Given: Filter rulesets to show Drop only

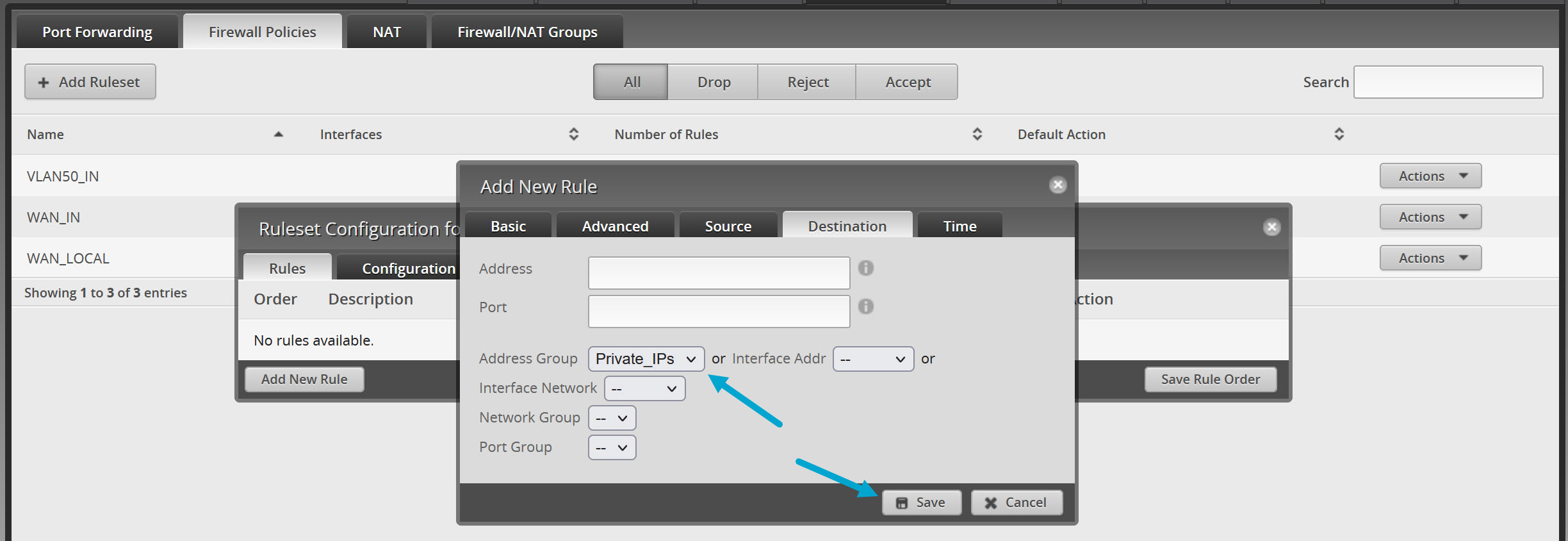Looking at the screenshot, I should 713,82.
